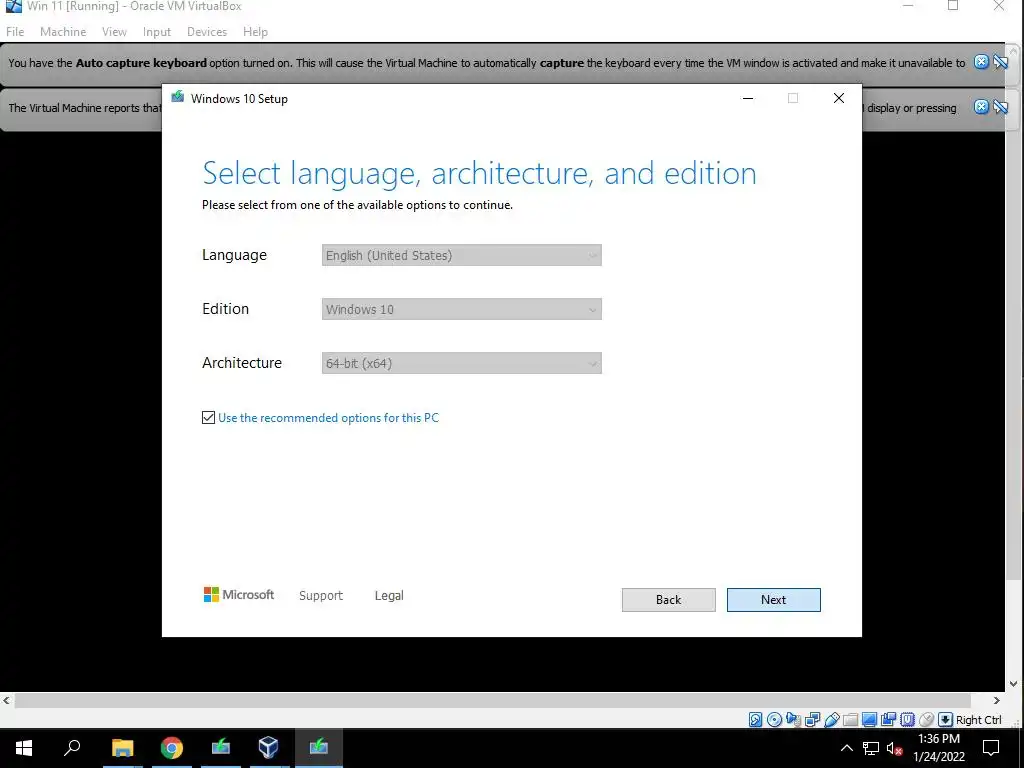The width and height of the screenshot is (1024, 768).
Task: Click the mouse integration indicator icon
Action: pyautogui.click(x=926, y=720)
